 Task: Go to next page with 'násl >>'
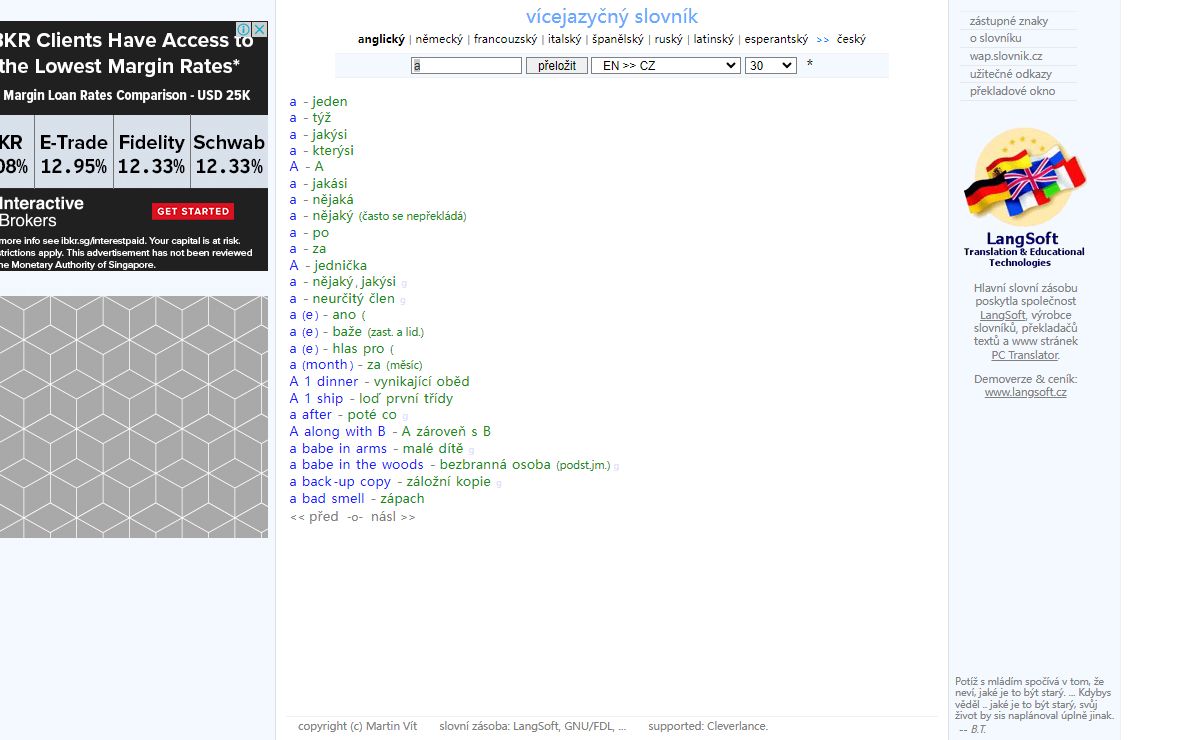(x=393, y=517)
